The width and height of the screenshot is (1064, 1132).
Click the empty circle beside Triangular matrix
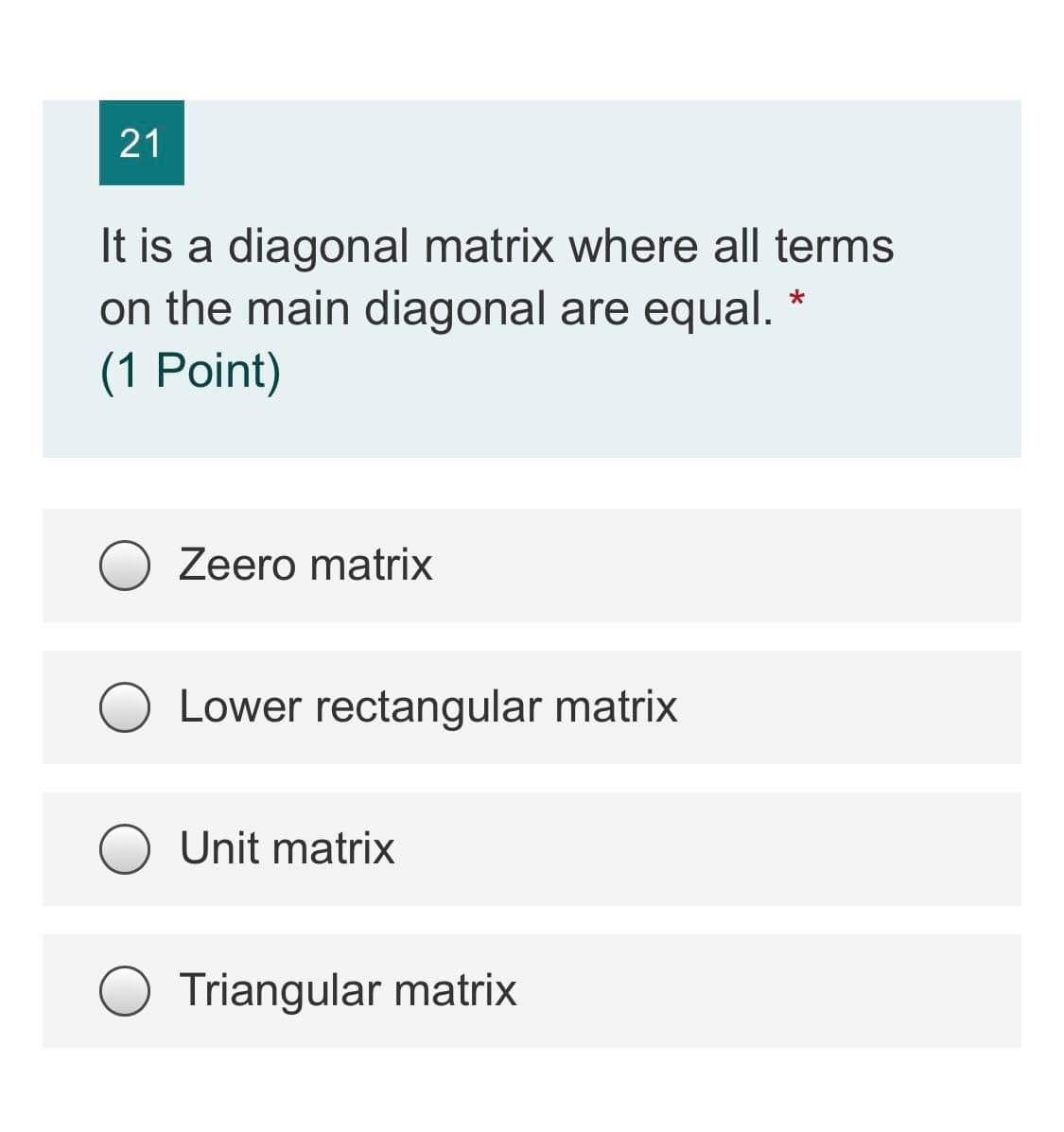[126, 991]
